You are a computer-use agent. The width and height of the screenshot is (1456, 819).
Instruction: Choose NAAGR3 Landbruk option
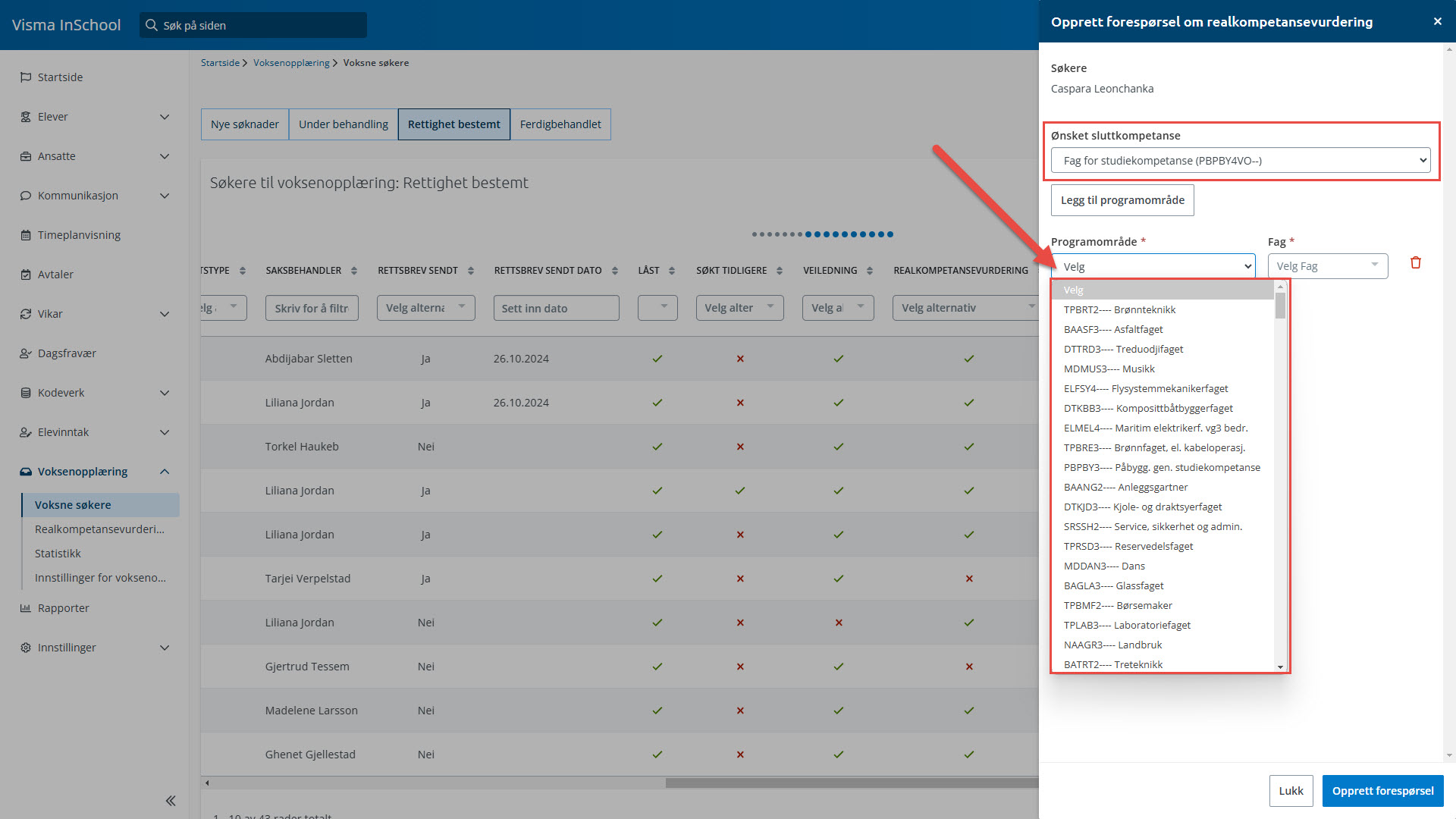(x=1163, y=645)
